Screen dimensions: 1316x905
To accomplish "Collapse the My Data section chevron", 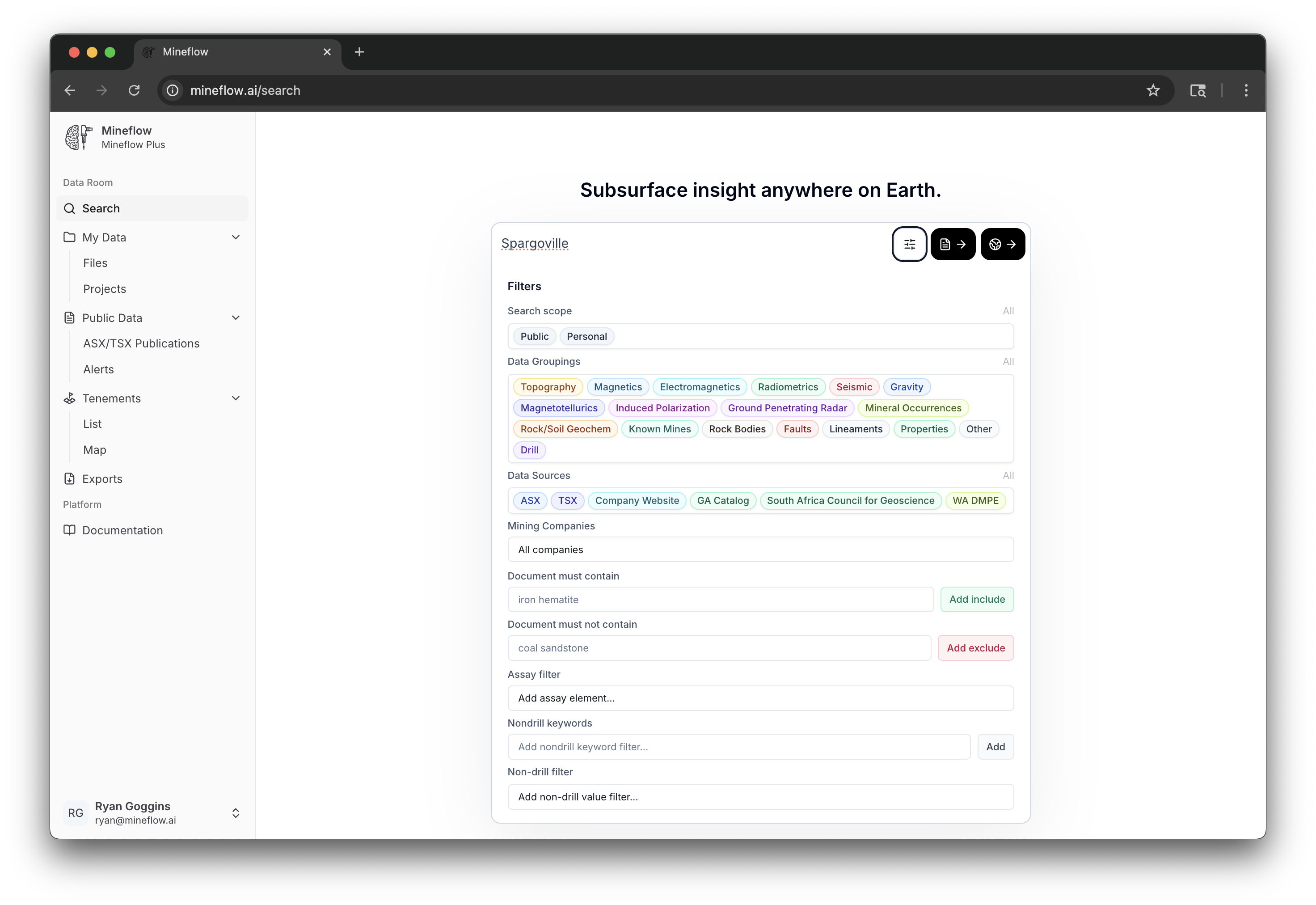I will point(236,237).
